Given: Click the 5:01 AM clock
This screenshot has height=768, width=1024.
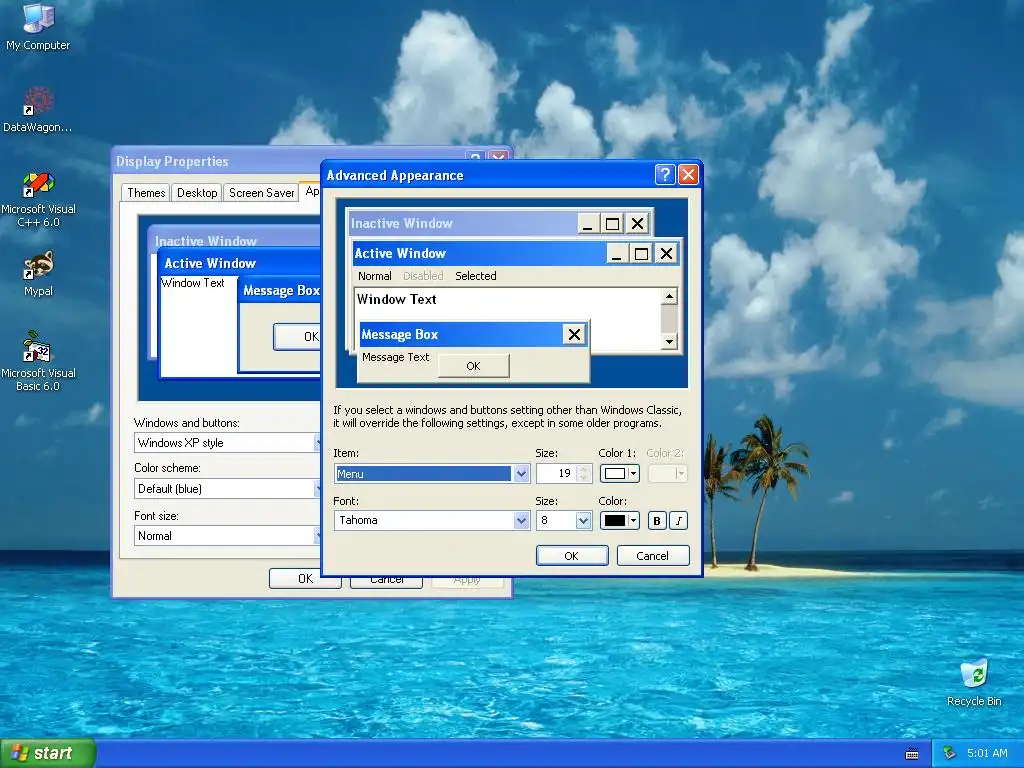Looking at the screenshot, I should point(987,753).
